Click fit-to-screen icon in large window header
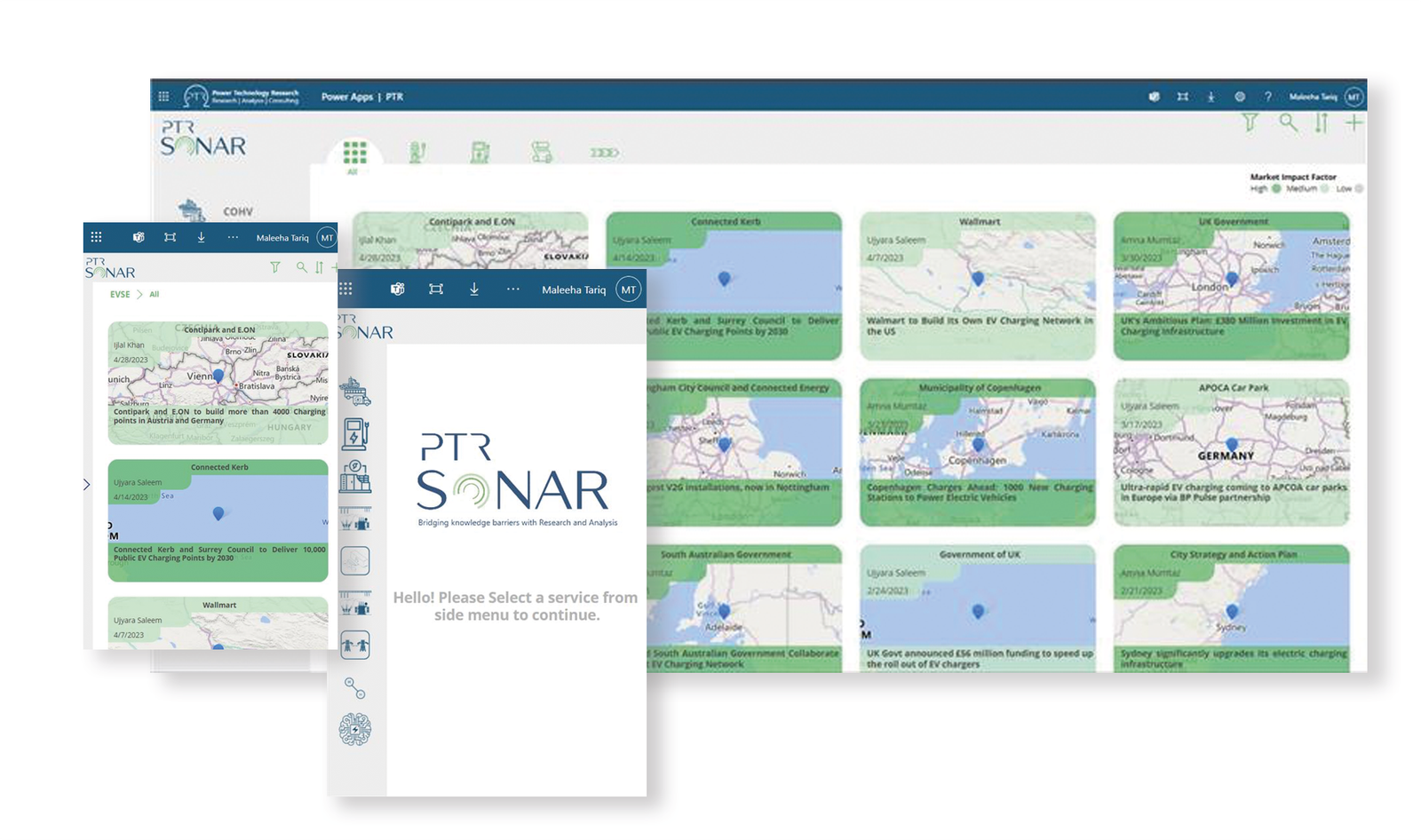Viewport: 1421px width, 840px height. pos(1182,97)
